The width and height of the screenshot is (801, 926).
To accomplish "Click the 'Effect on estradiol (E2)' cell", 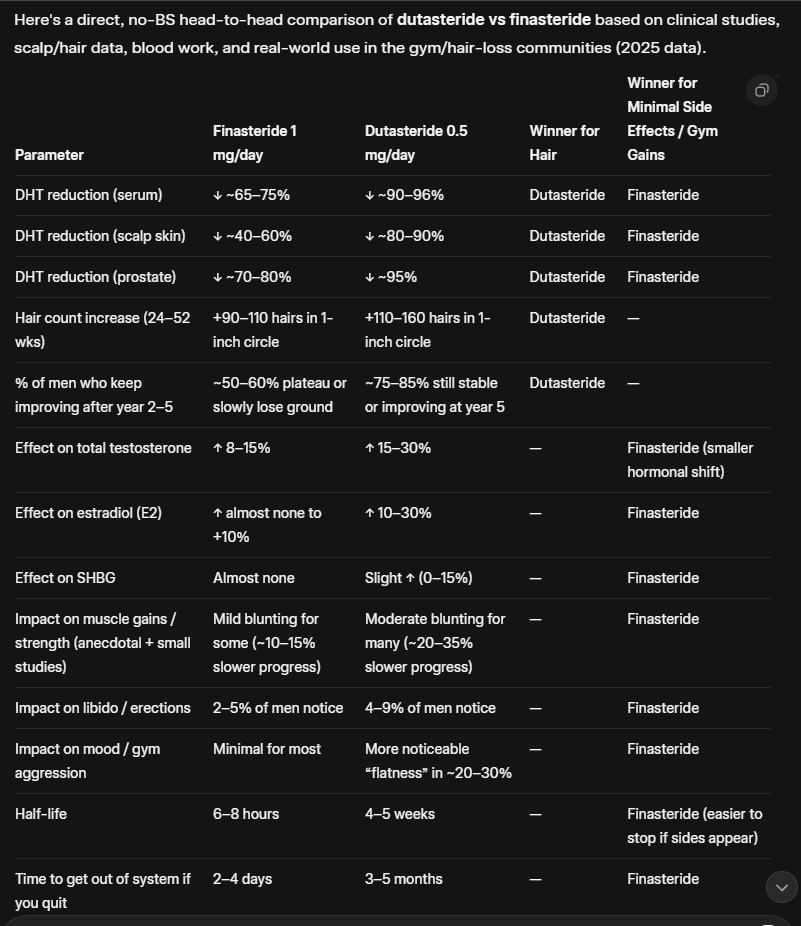I will pos(88,513).
